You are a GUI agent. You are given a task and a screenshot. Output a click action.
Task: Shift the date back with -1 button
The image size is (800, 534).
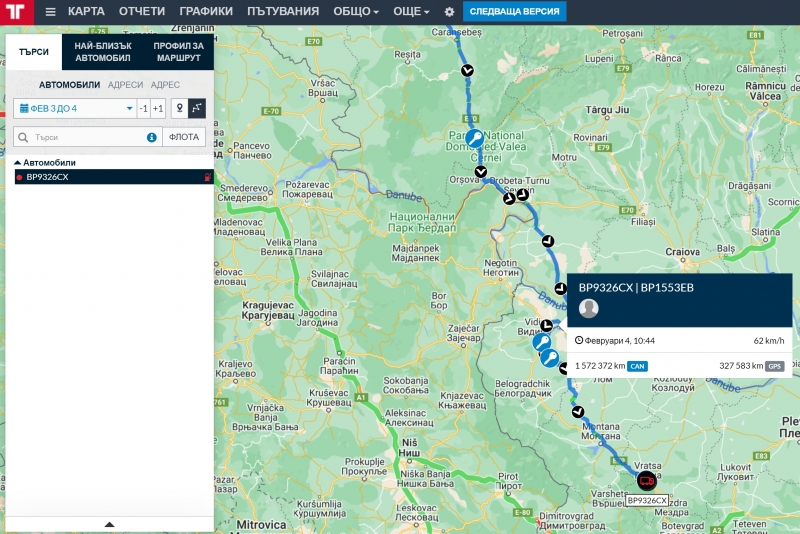point(144,108)
